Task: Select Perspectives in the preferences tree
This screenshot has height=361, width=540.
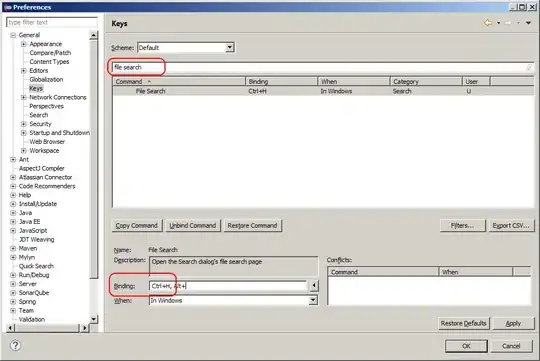Action: [x=46, y=106]
